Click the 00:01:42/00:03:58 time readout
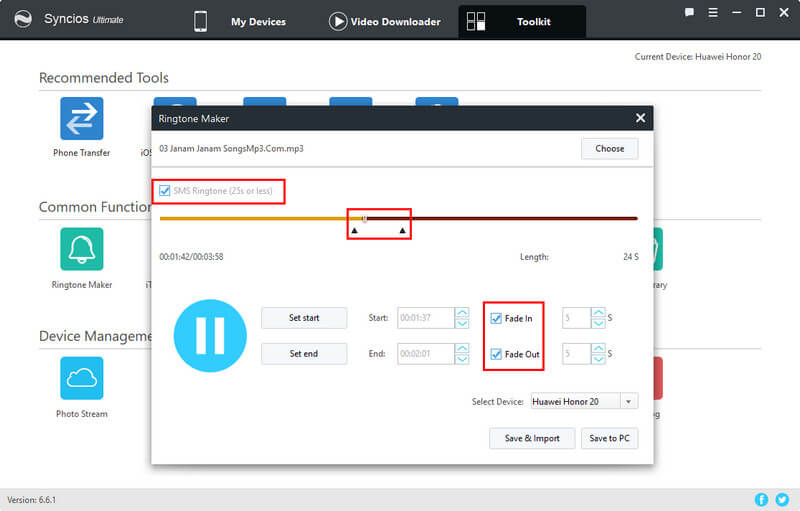Screen dimensions: 800x511 coord(191,257)
